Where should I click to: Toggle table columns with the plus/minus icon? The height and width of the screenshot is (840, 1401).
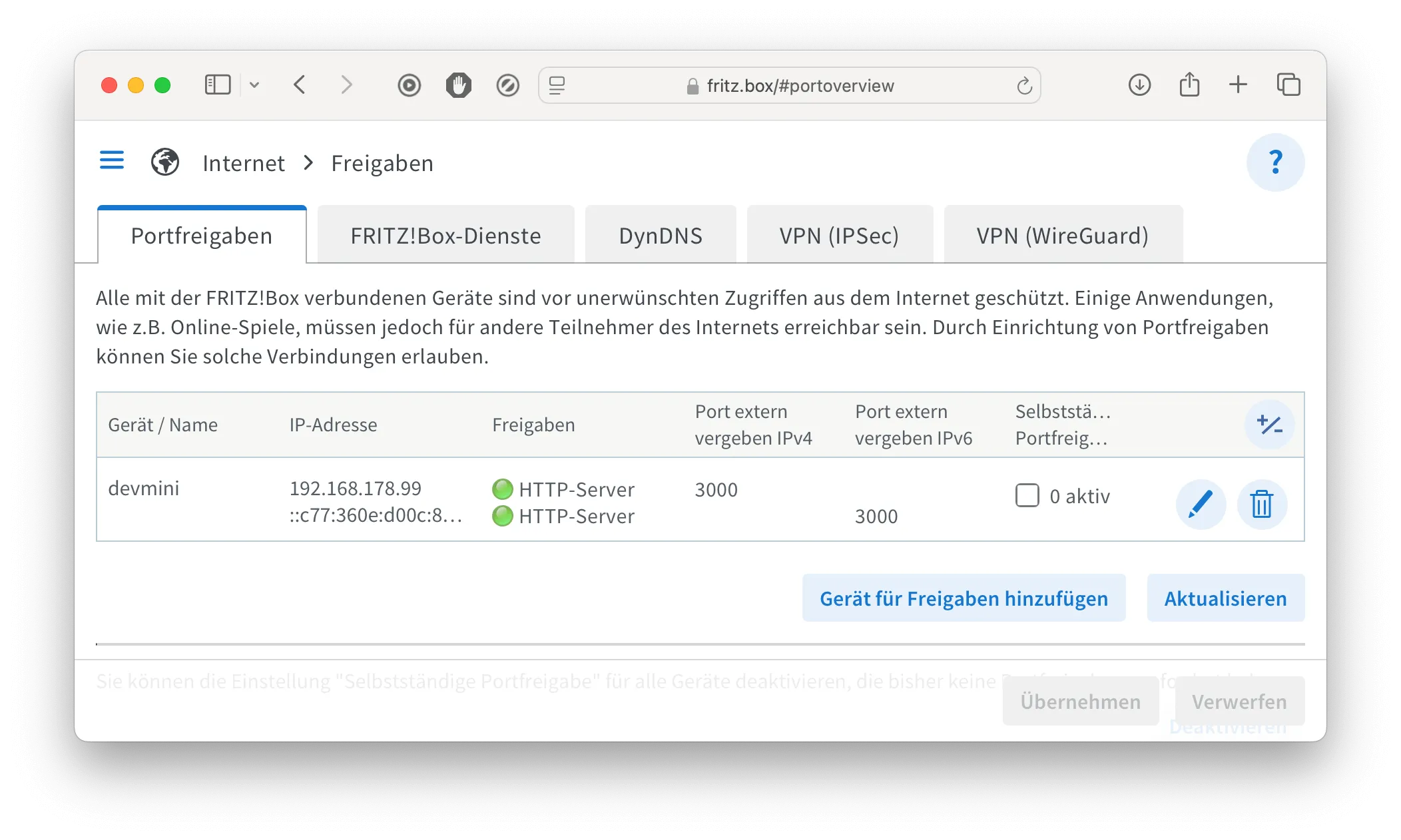click(x=1269, y=424)
